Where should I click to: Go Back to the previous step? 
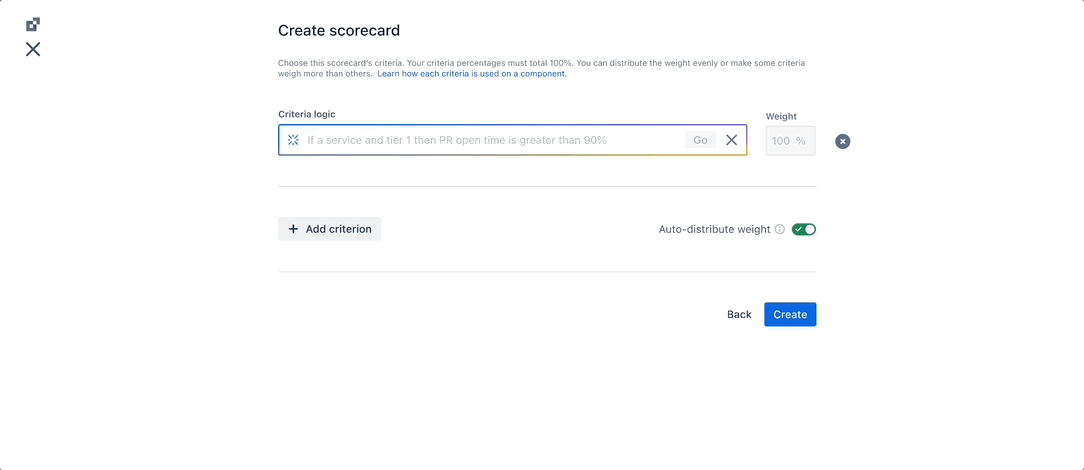pyautogui.click(x=739, y=314)
